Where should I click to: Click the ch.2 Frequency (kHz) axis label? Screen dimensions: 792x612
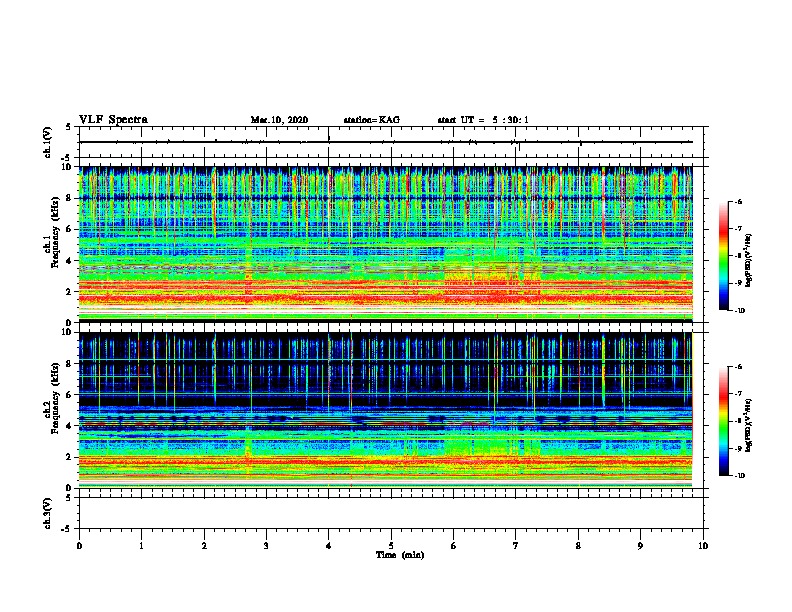click(51, 398)
